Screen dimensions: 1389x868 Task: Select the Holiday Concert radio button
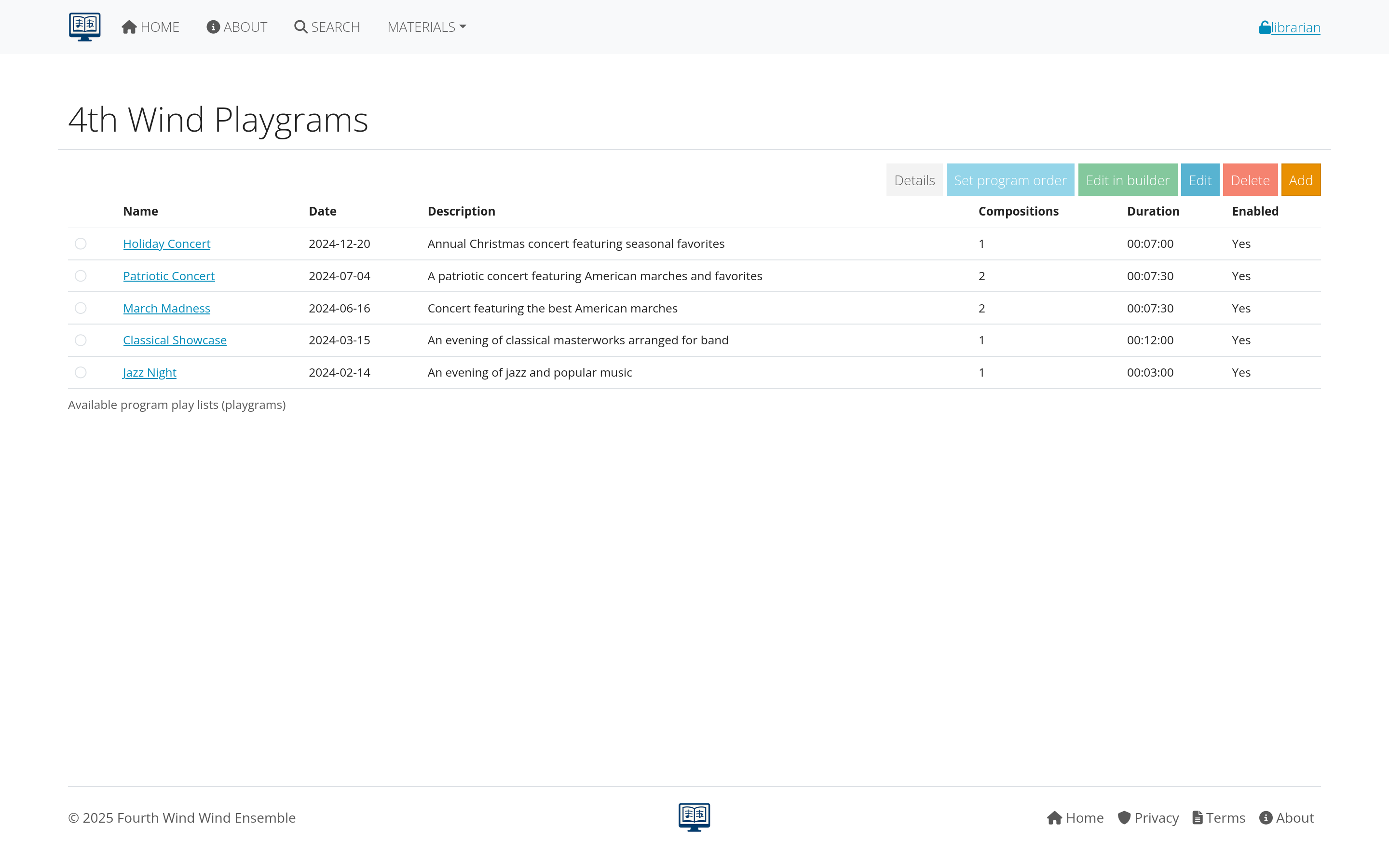coord(81,244)
